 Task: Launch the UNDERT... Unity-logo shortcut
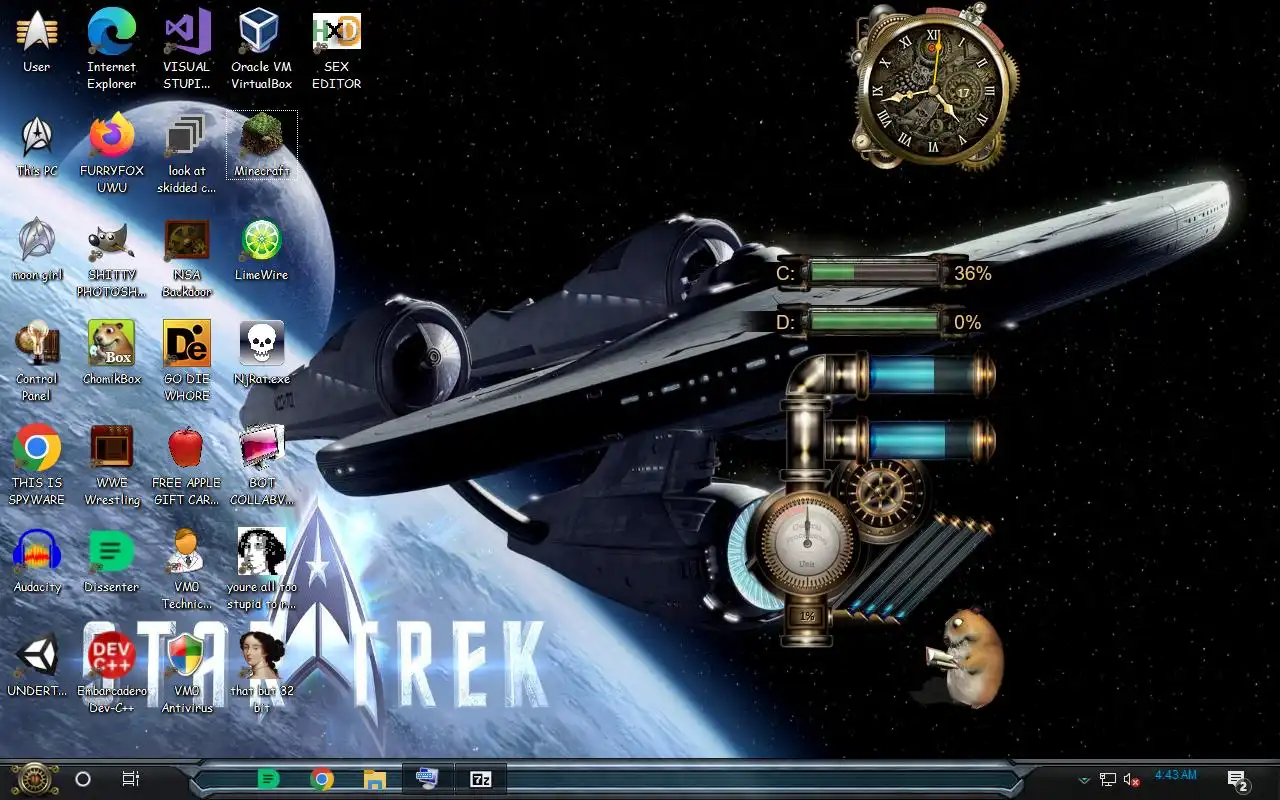pos(37,666)
